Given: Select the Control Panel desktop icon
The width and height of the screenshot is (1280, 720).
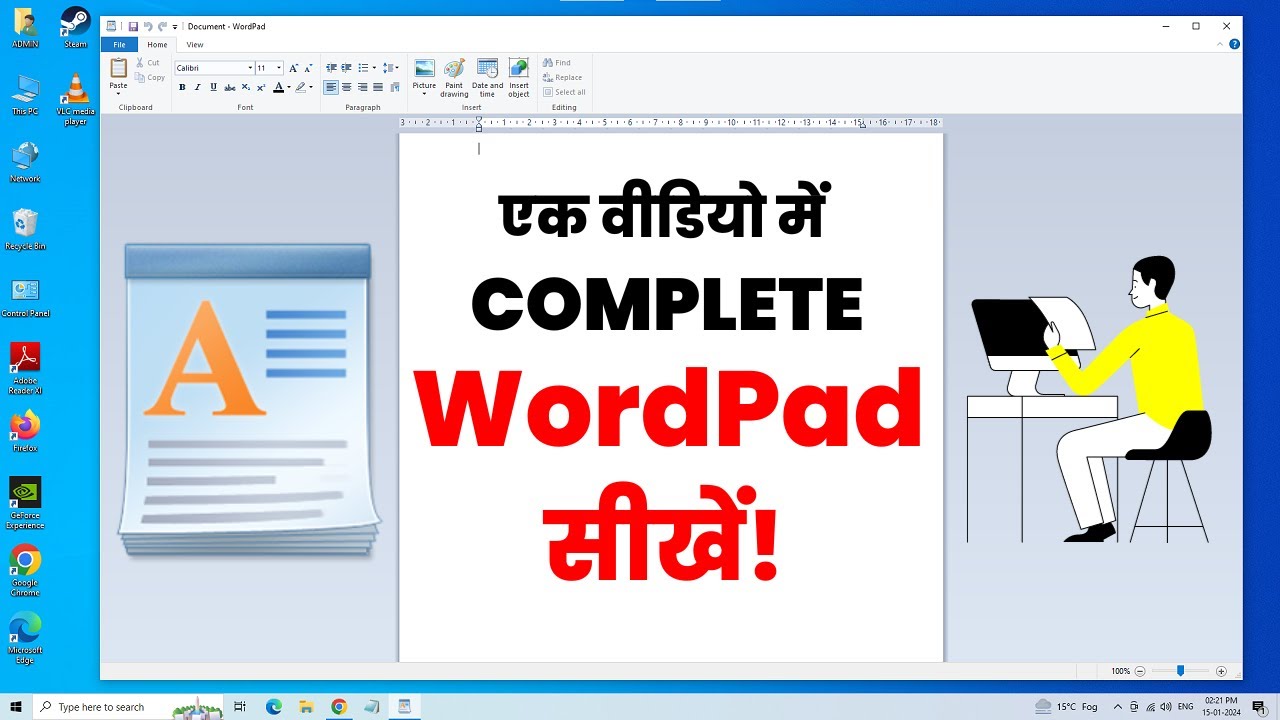Looking at the screenshot, I should (x=25, y=298).
